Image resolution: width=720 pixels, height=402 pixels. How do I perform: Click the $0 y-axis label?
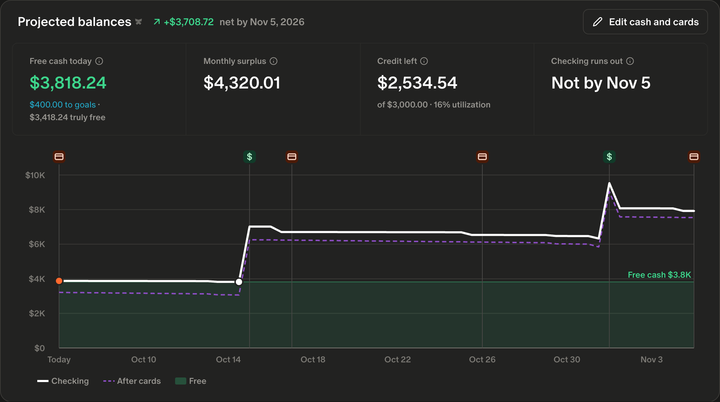coord(39,348)
